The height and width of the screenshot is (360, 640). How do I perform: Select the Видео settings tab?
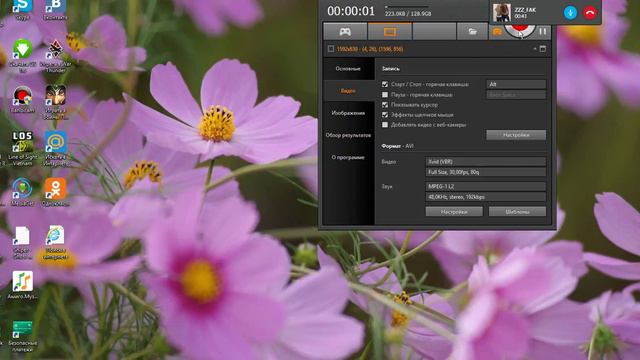pos(348,91)
